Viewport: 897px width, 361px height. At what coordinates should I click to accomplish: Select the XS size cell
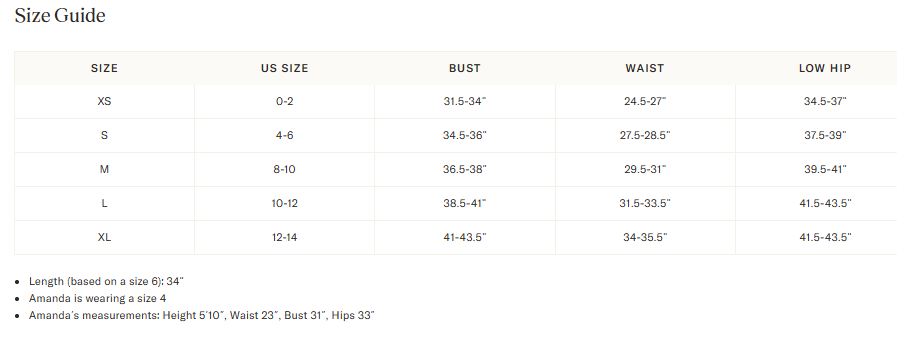pos(104,101)
